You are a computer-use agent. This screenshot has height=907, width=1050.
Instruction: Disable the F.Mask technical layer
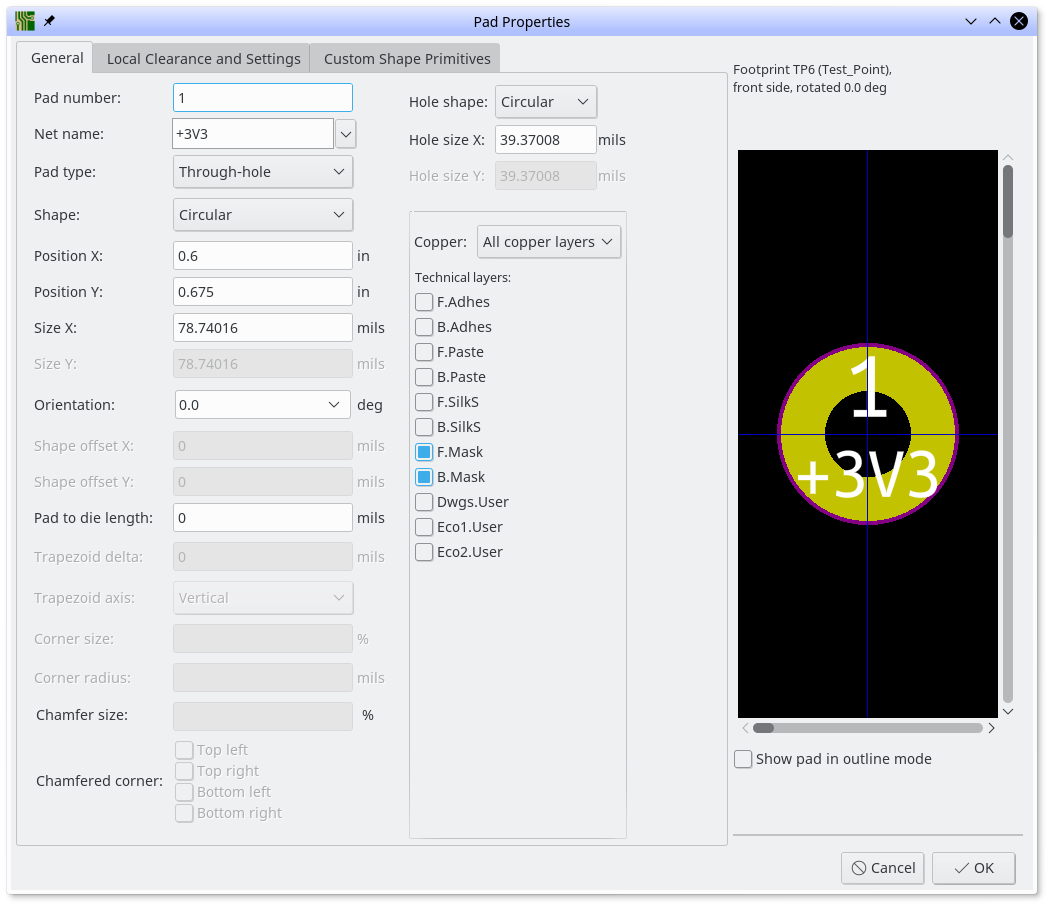[424, 452]
